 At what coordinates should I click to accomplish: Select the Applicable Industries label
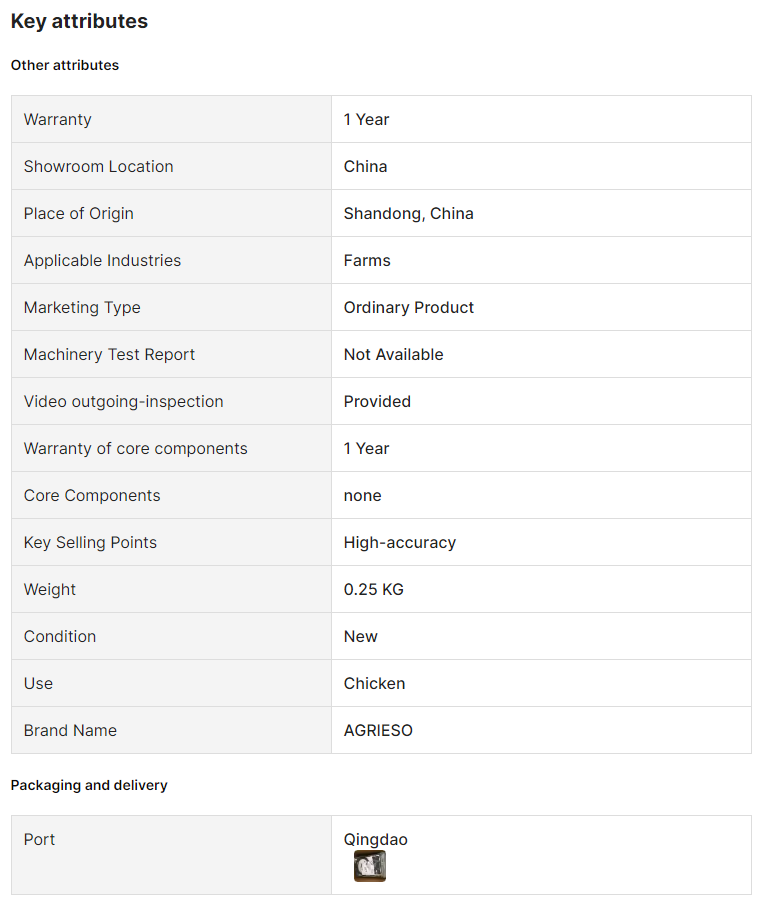(x=102, y=261)
